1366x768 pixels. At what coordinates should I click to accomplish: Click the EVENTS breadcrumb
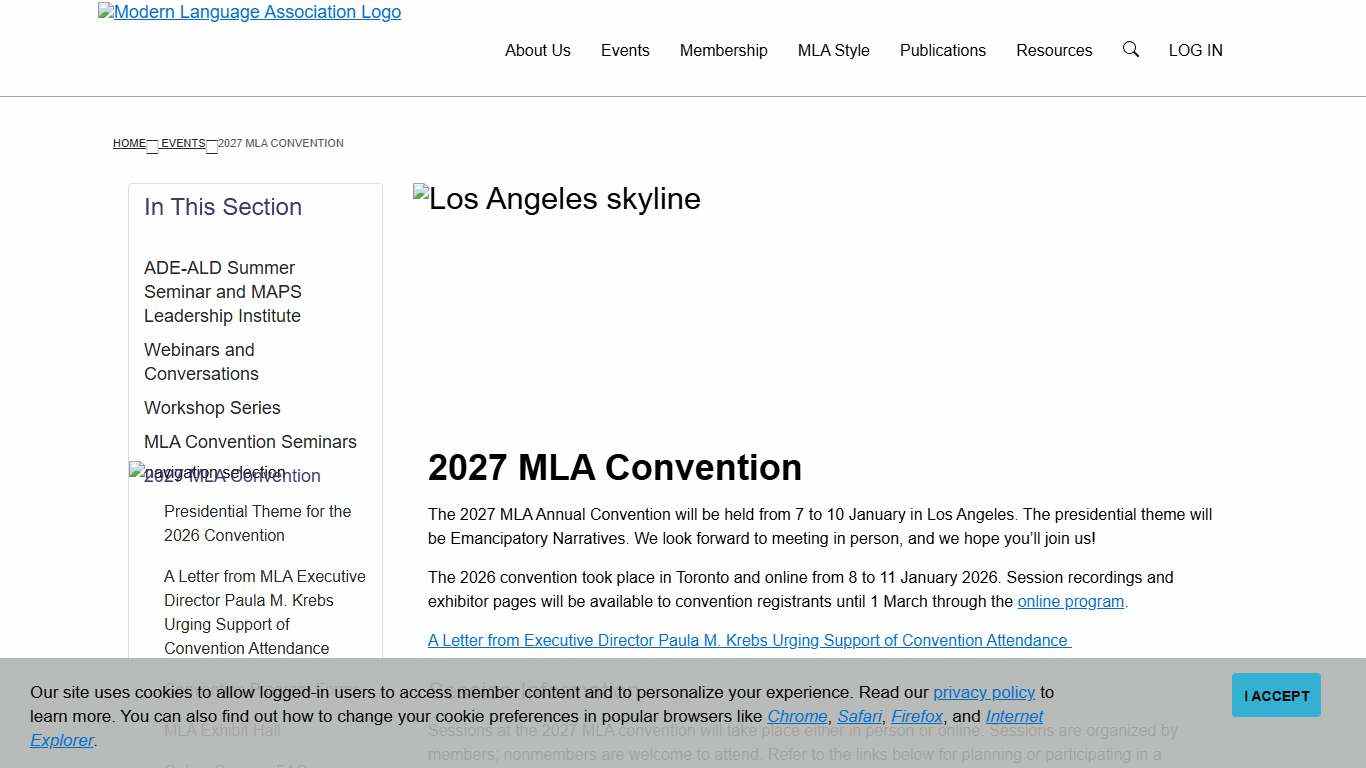click(183, 143)
